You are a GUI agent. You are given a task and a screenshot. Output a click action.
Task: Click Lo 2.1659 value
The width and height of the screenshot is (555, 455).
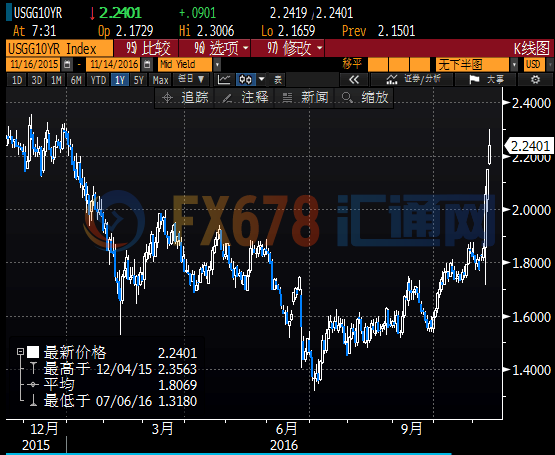296,31
